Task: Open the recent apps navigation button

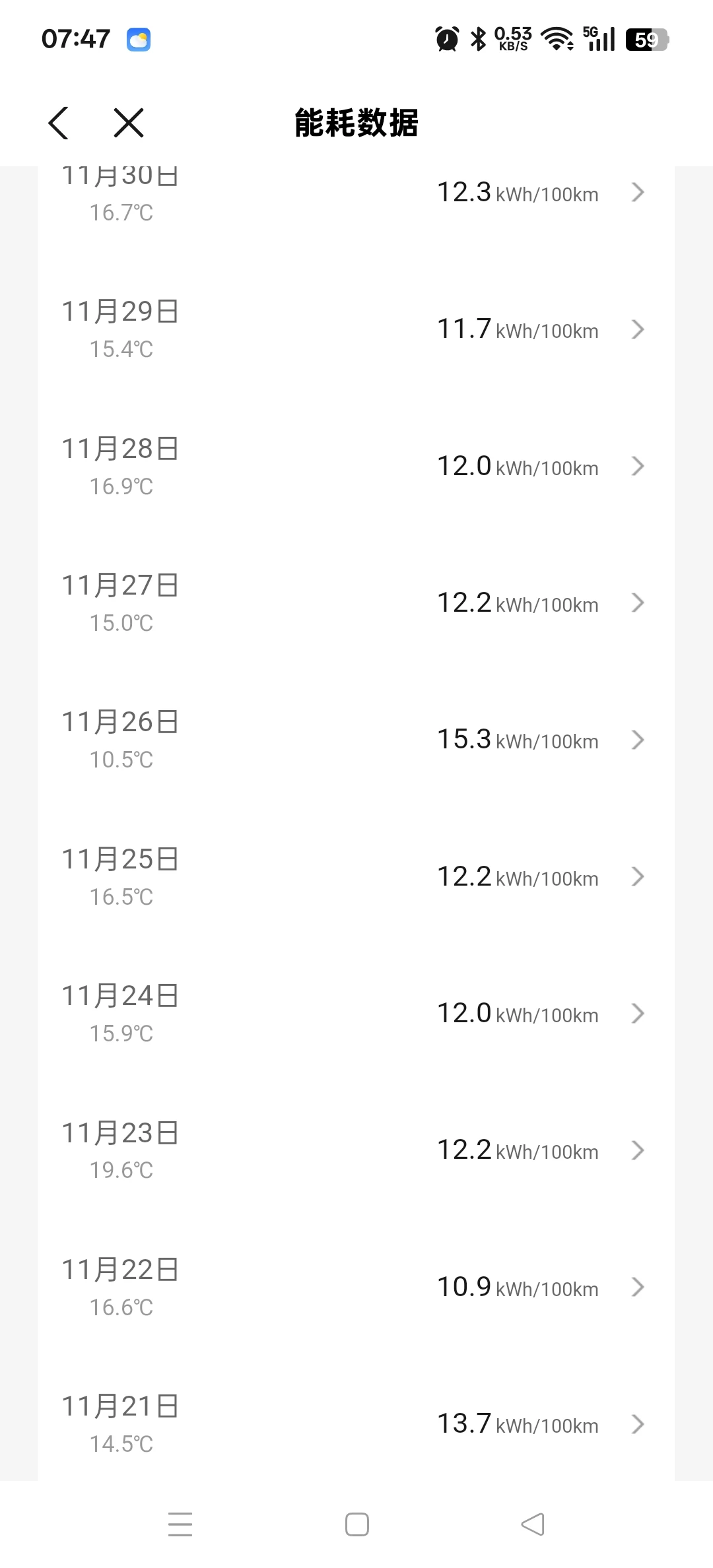Action: pyautogui.click(x=180, y=1524)
